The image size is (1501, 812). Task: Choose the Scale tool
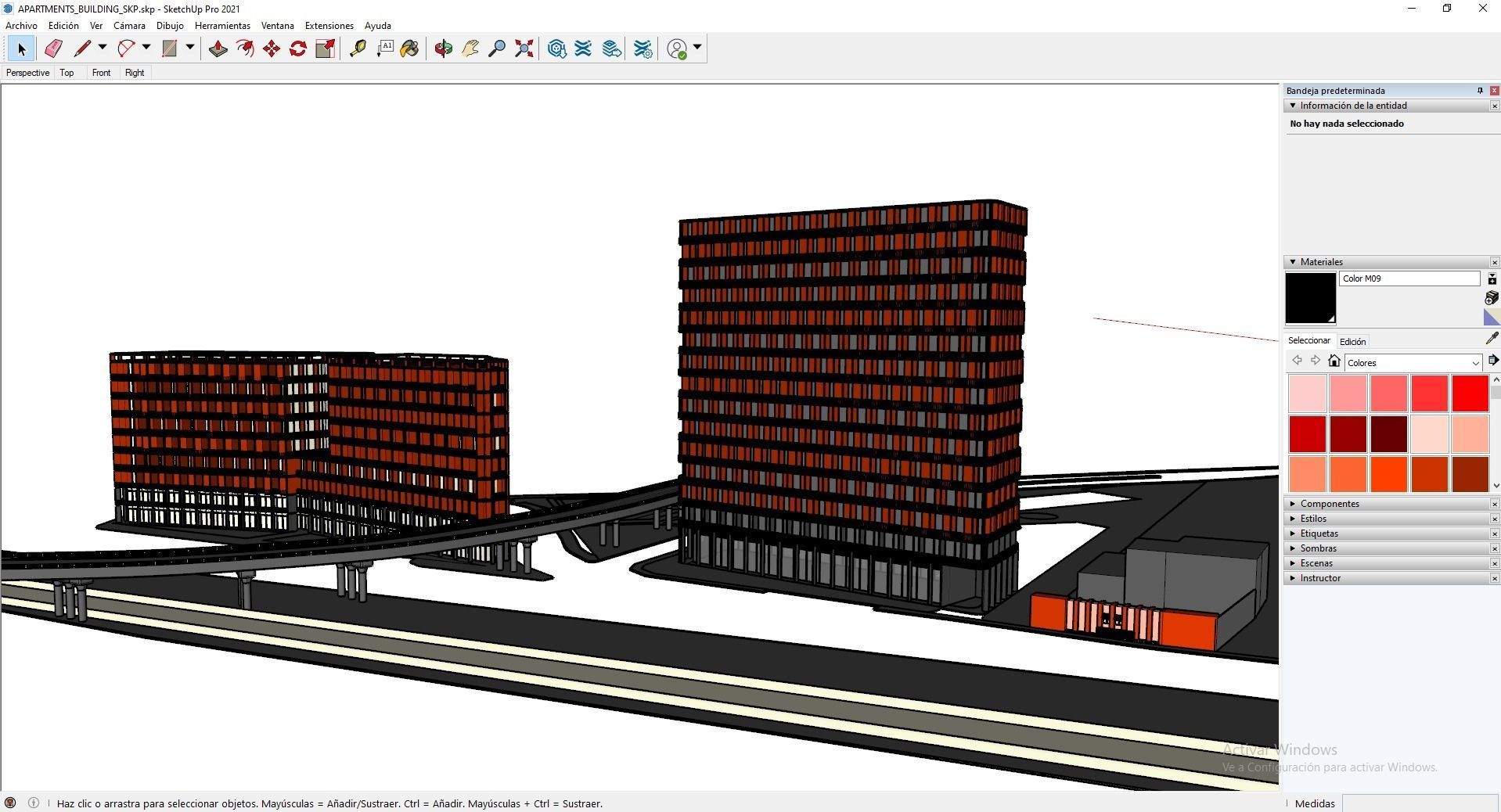[325, 49]
